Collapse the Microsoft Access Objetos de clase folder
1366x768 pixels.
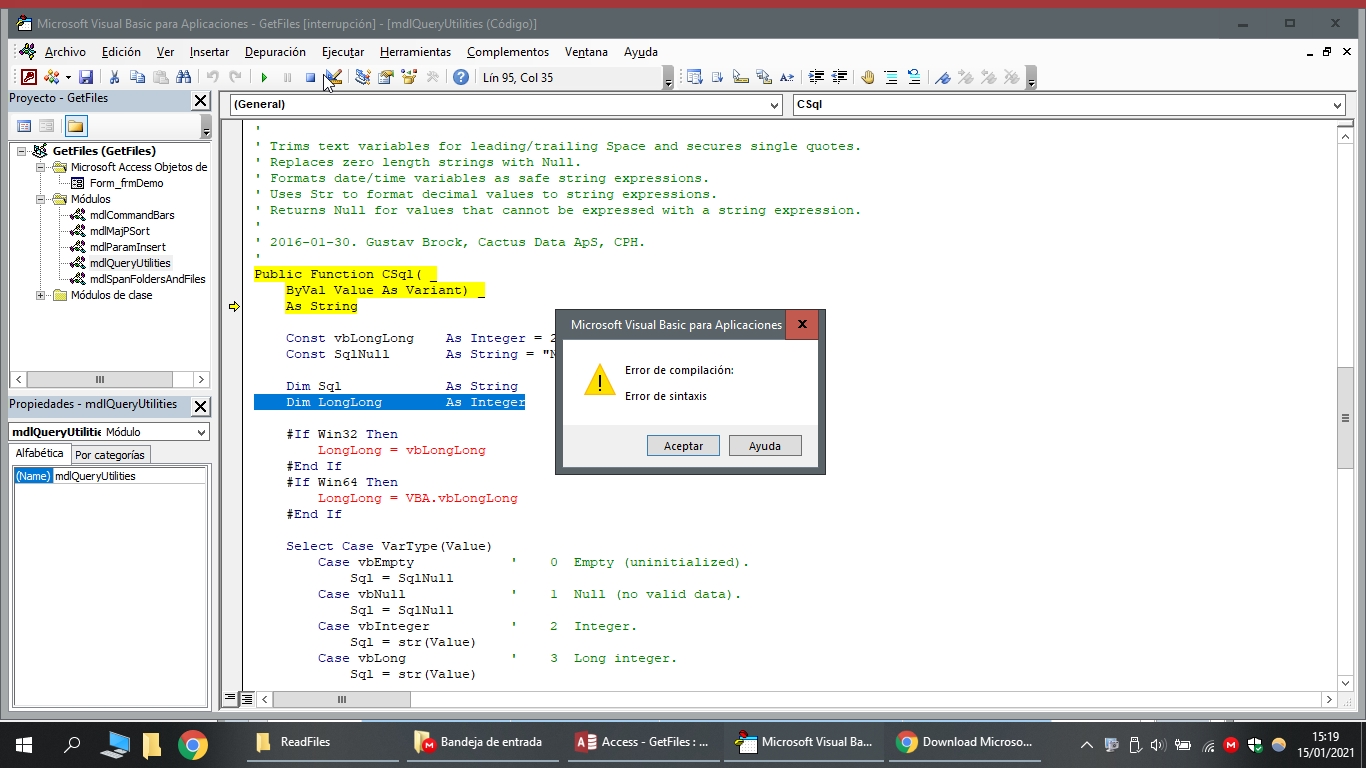click(x=41, y=167)
